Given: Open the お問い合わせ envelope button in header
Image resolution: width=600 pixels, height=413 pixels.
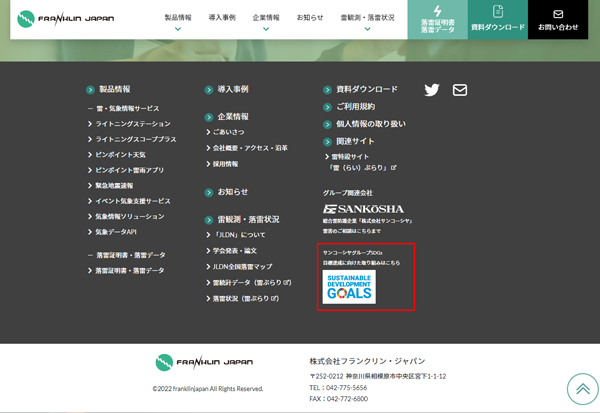Looking at the screenshot, I should [558, 19].
